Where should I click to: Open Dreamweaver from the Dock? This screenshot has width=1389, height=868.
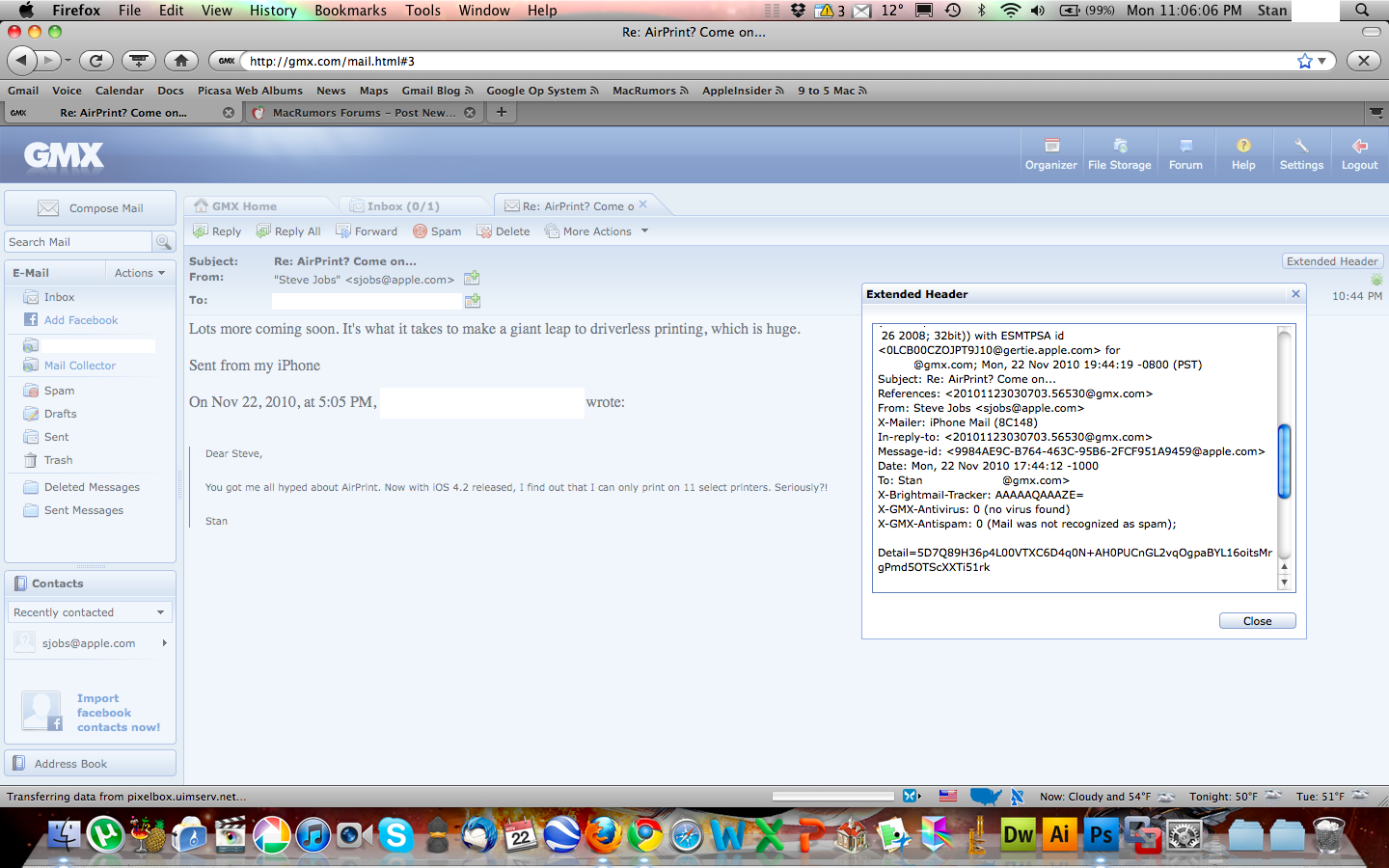click(x=1018, y=834)
